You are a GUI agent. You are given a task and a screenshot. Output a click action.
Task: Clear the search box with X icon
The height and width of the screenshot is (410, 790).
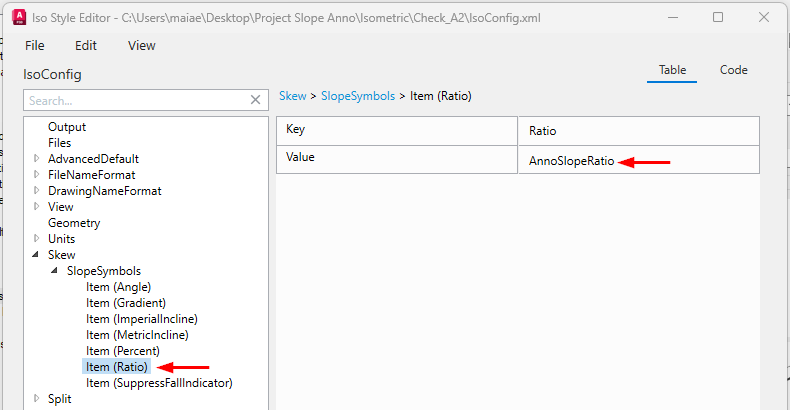coord(256,100)
